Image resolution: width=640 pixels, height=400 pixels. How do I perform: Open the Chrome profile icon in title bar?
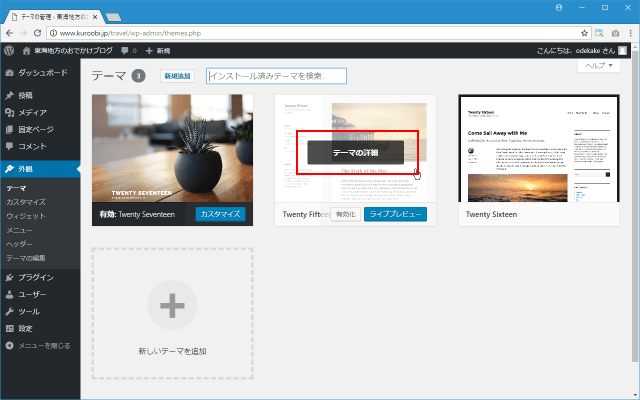pos(559,7)
